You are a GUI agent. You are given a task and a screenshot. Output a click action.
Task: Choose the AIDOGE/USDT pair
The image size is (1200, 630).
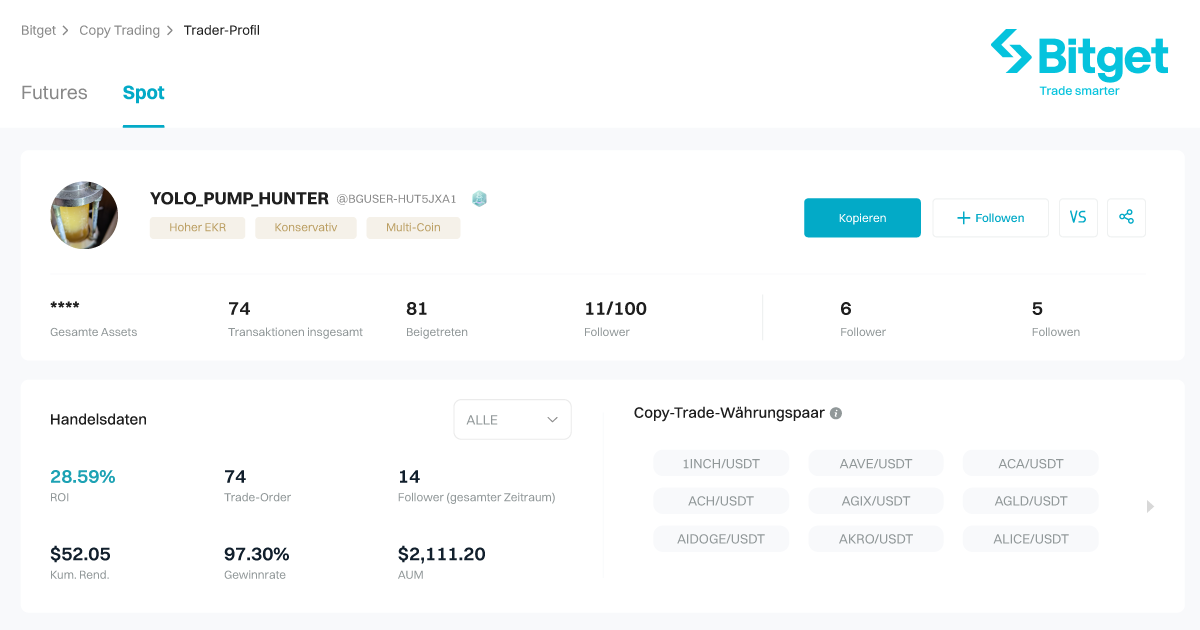[721, 539]
